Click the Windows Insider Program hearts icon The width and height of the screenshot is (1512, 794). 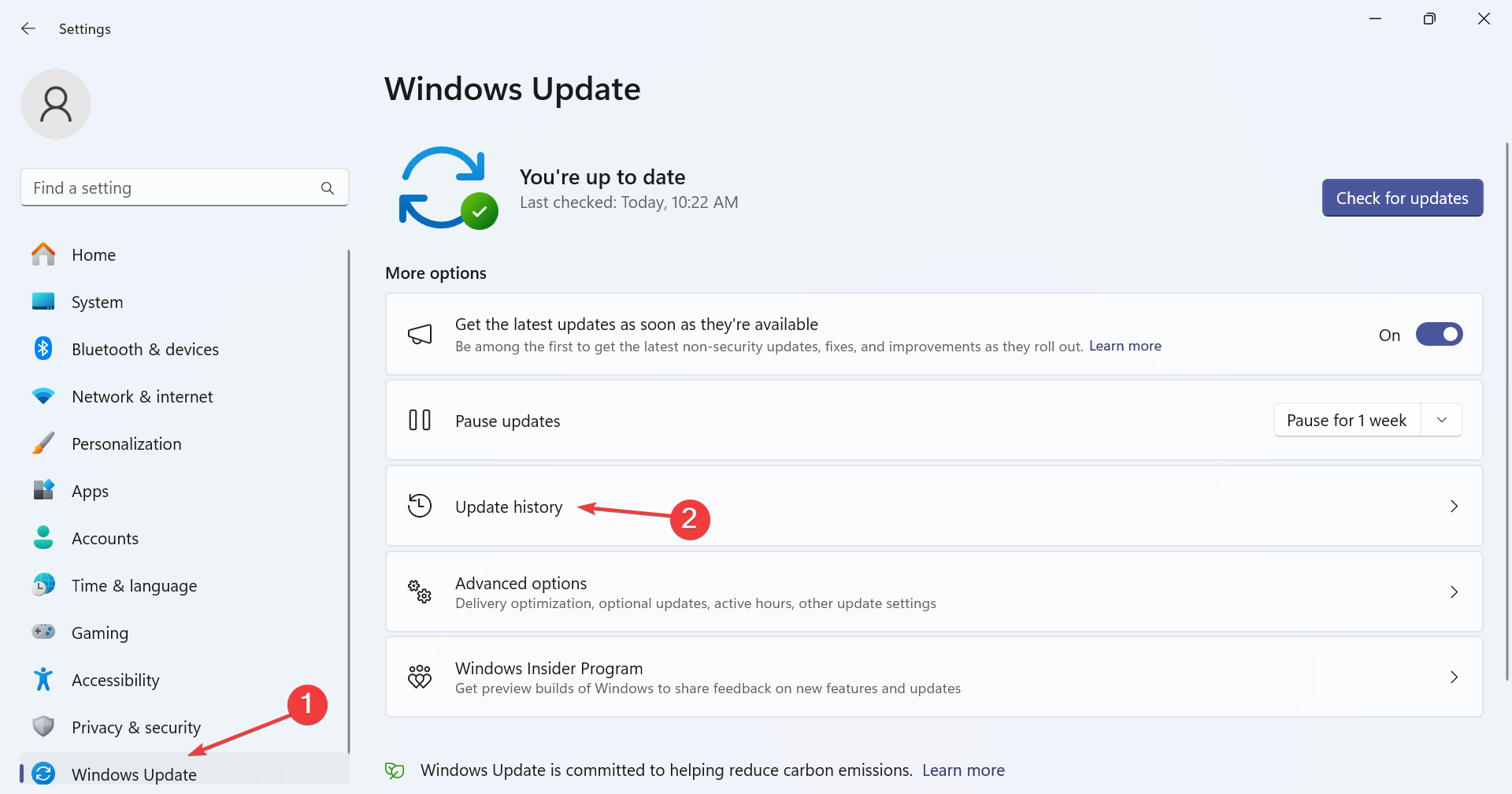pyautogui.click(x=420, y=676)
